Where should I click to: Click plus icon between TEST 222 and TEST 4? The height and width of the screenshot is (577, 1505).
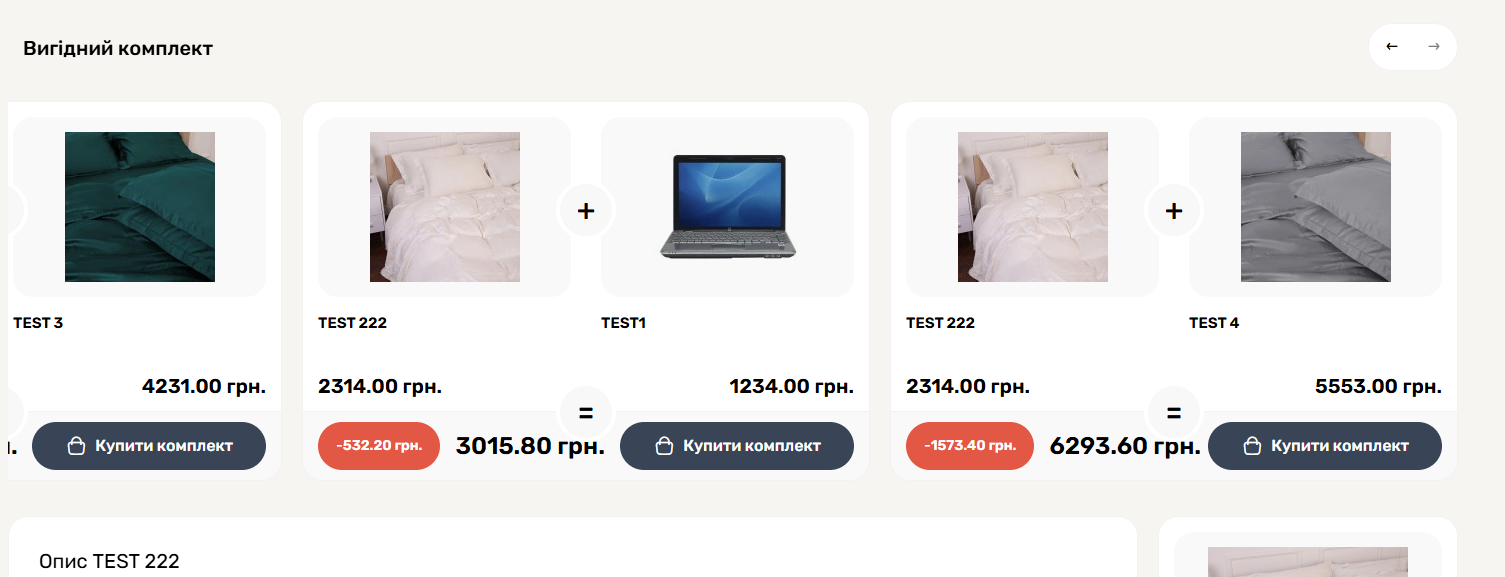click(1174, 211)
